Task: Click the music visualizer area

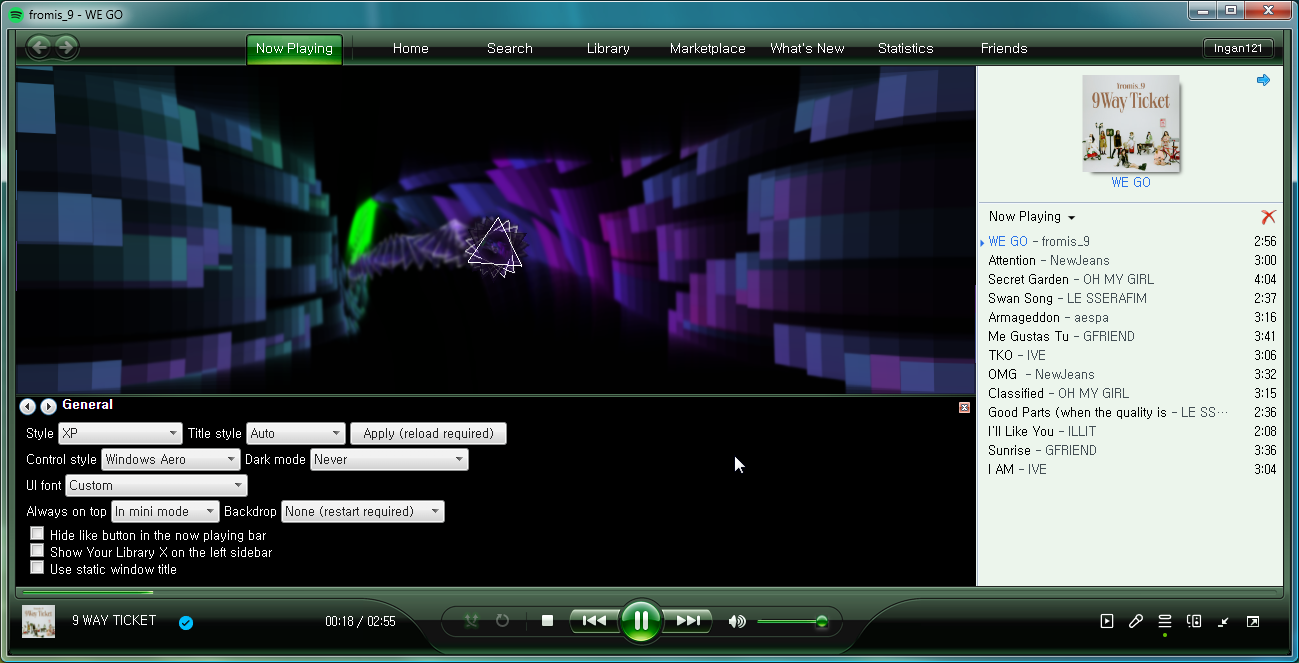Action: tap(495, 230)
